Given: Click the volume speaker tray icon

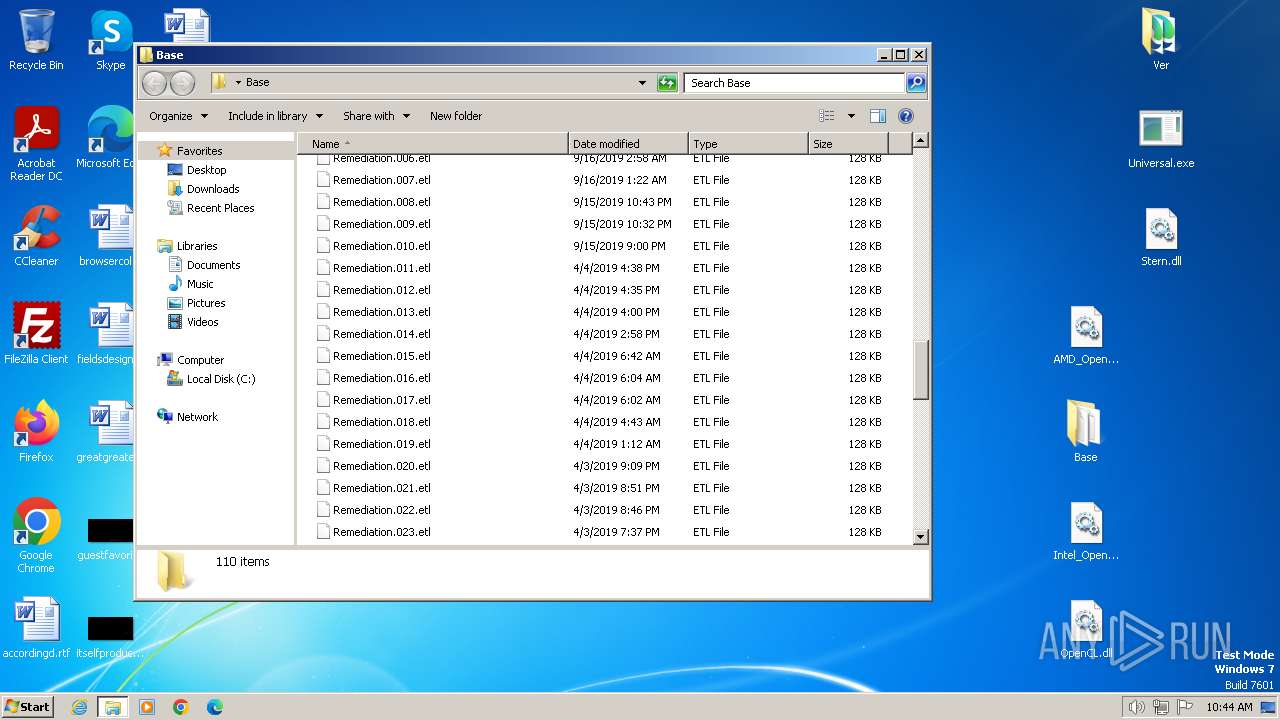Looking at the screenshot, I should pos(1136,707).
